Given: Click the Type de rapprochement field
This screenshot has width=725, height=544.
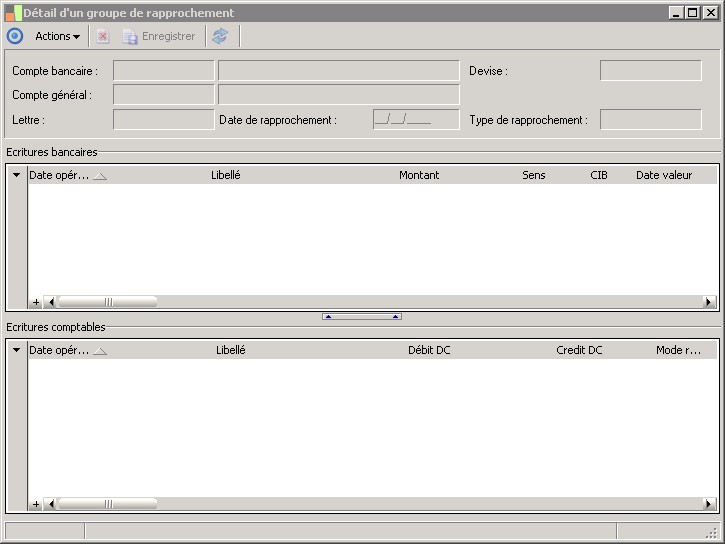Looking at the screenshot, I should click(651, 119).
